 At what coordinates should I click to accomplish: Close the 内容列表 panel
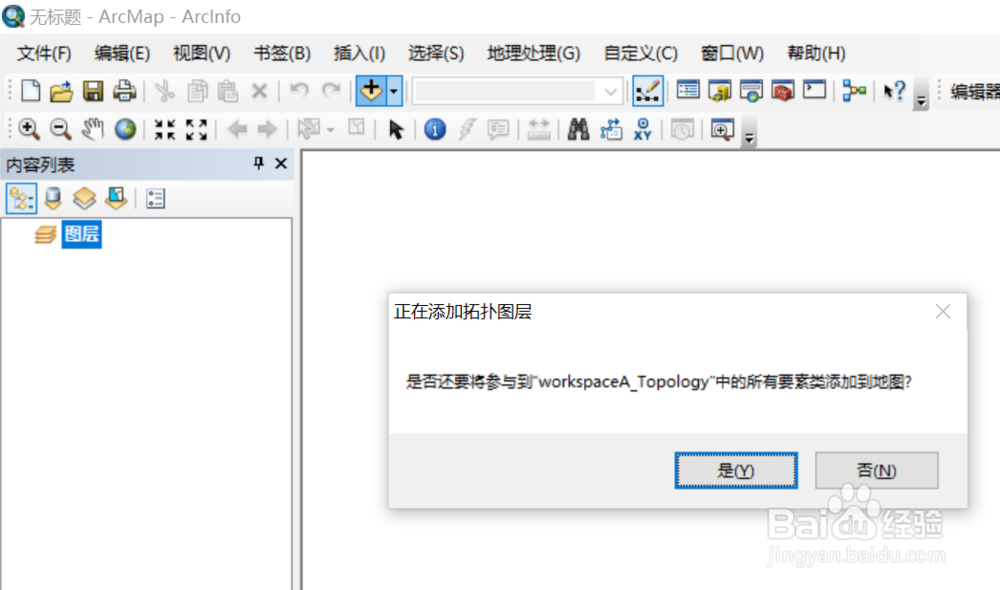[x=281, y=163]
